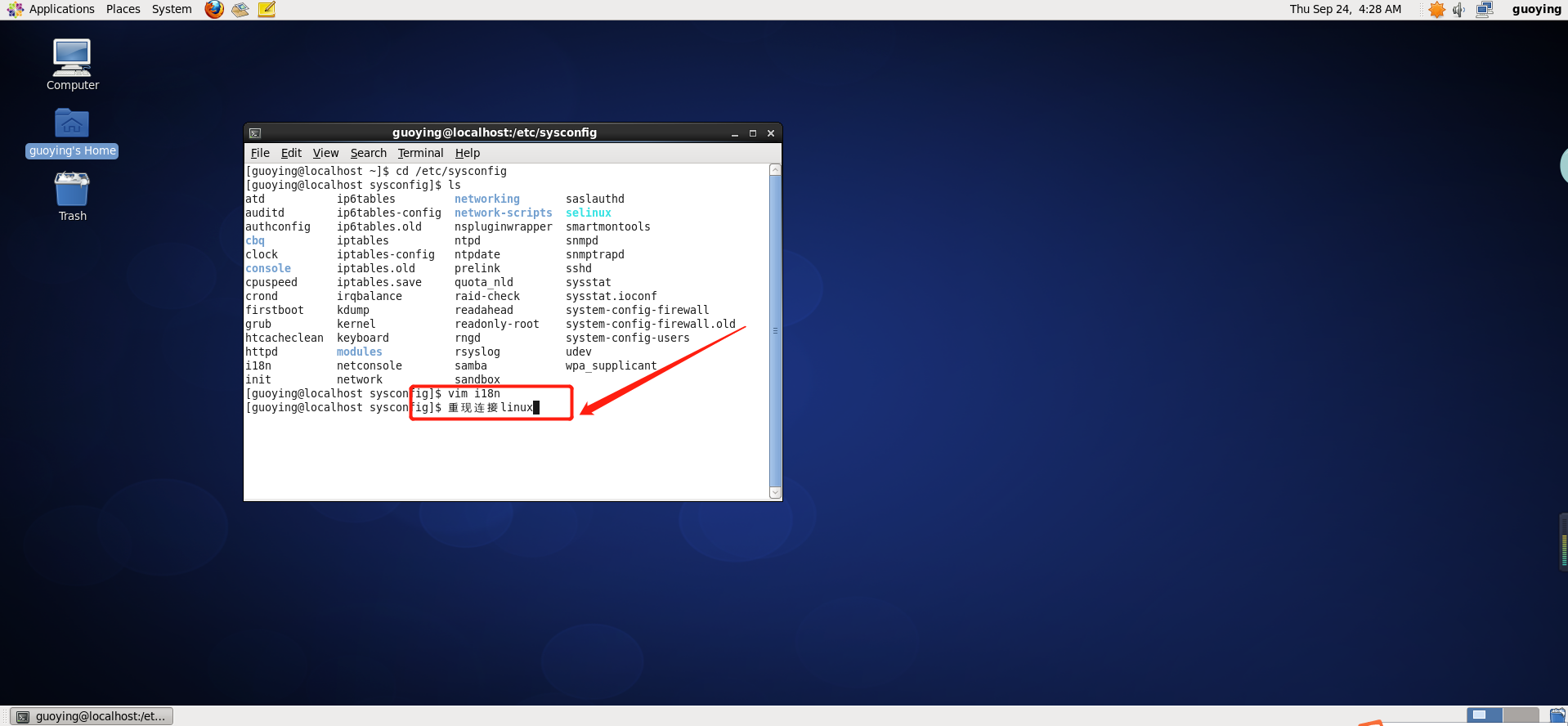
Task: Open the guoying user menu
Action: pos(1536,9)
